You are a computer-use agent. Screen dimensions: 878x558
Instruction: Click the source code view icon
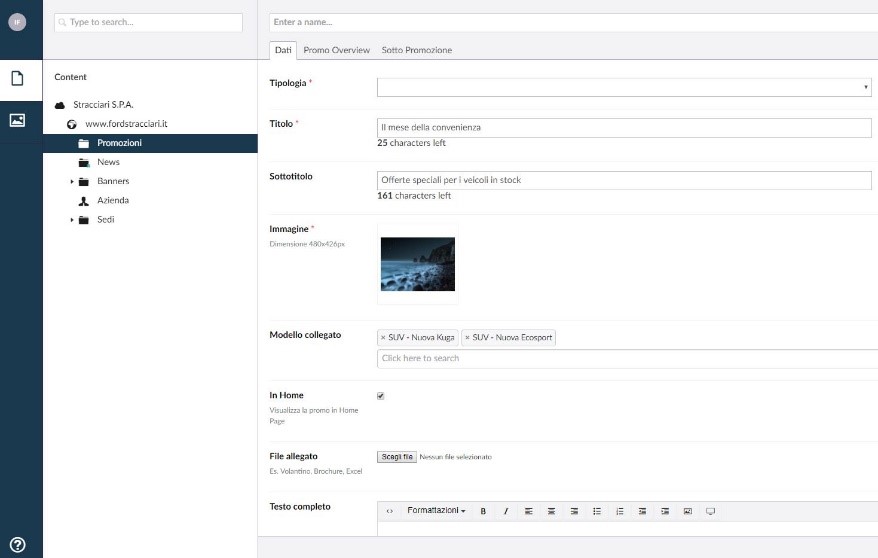pyautogui.click(x=390, y=511)
